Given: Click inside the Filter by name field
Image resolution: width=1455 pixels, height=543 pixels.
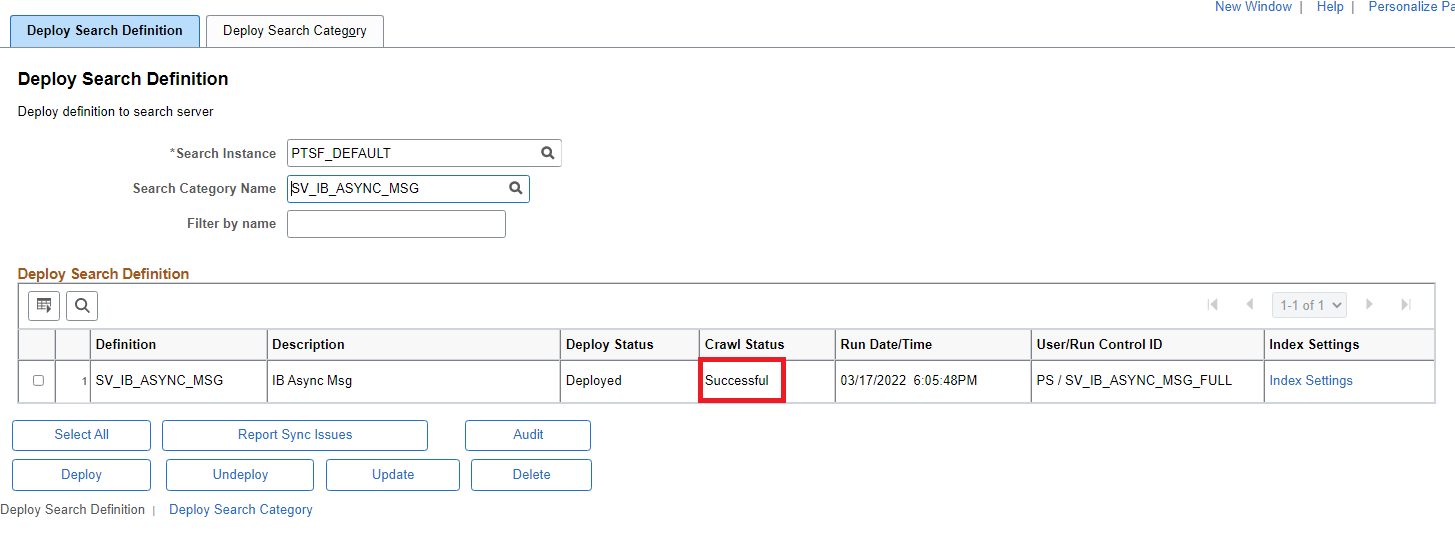Looking at the screenshot, I should [396, 224].
